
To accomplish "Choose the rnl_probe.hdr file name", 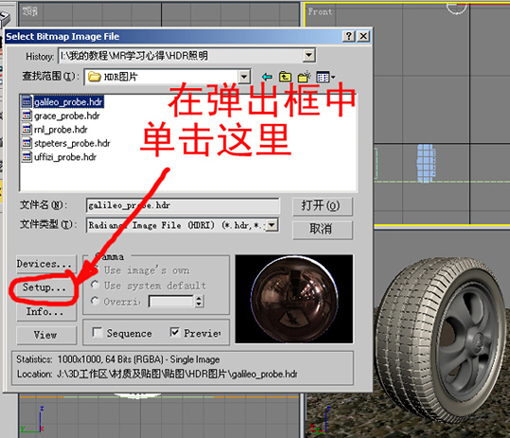I will click(61, 129).
